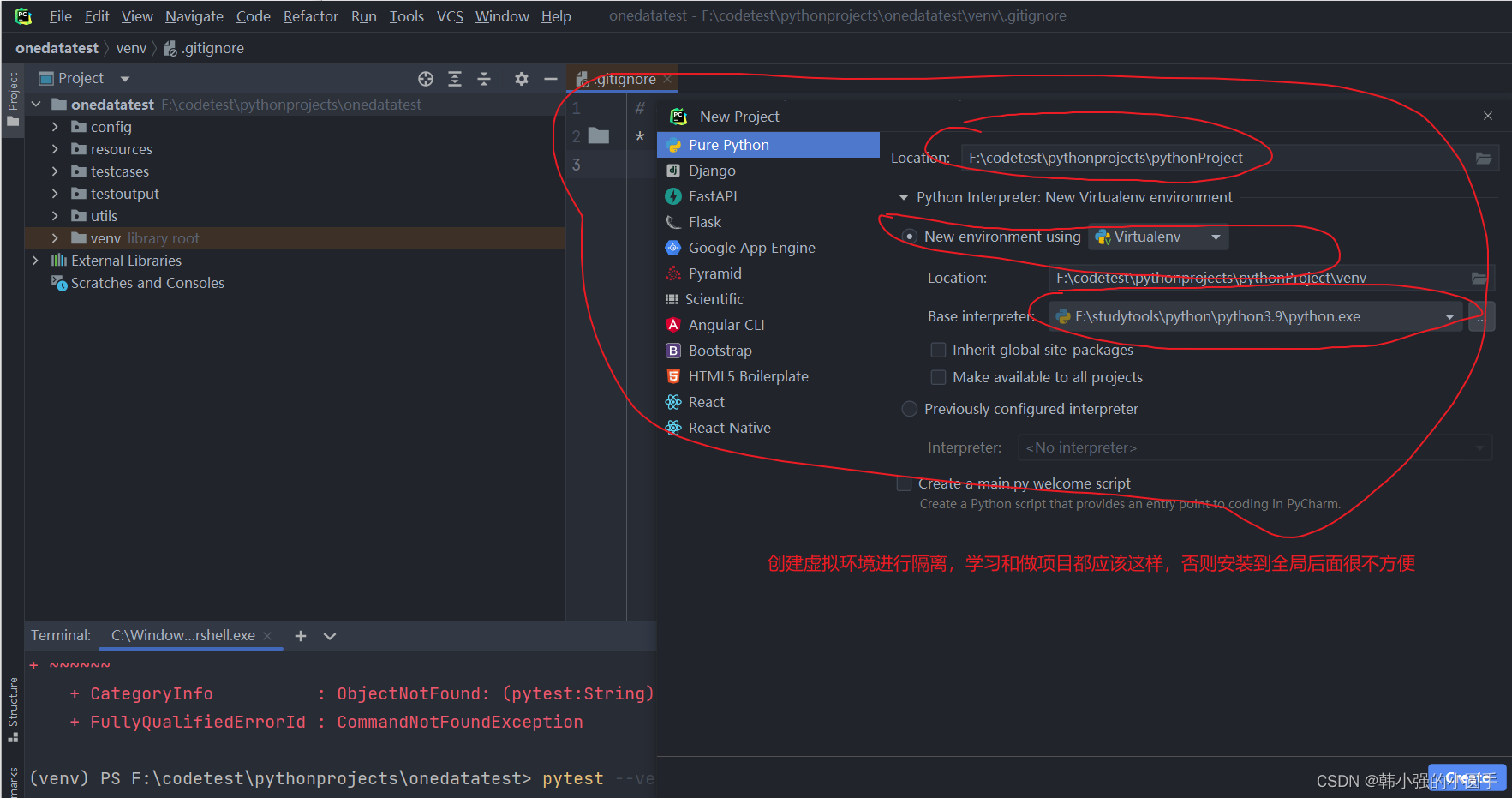Open terminal tab options chevron

pos(330,636)
